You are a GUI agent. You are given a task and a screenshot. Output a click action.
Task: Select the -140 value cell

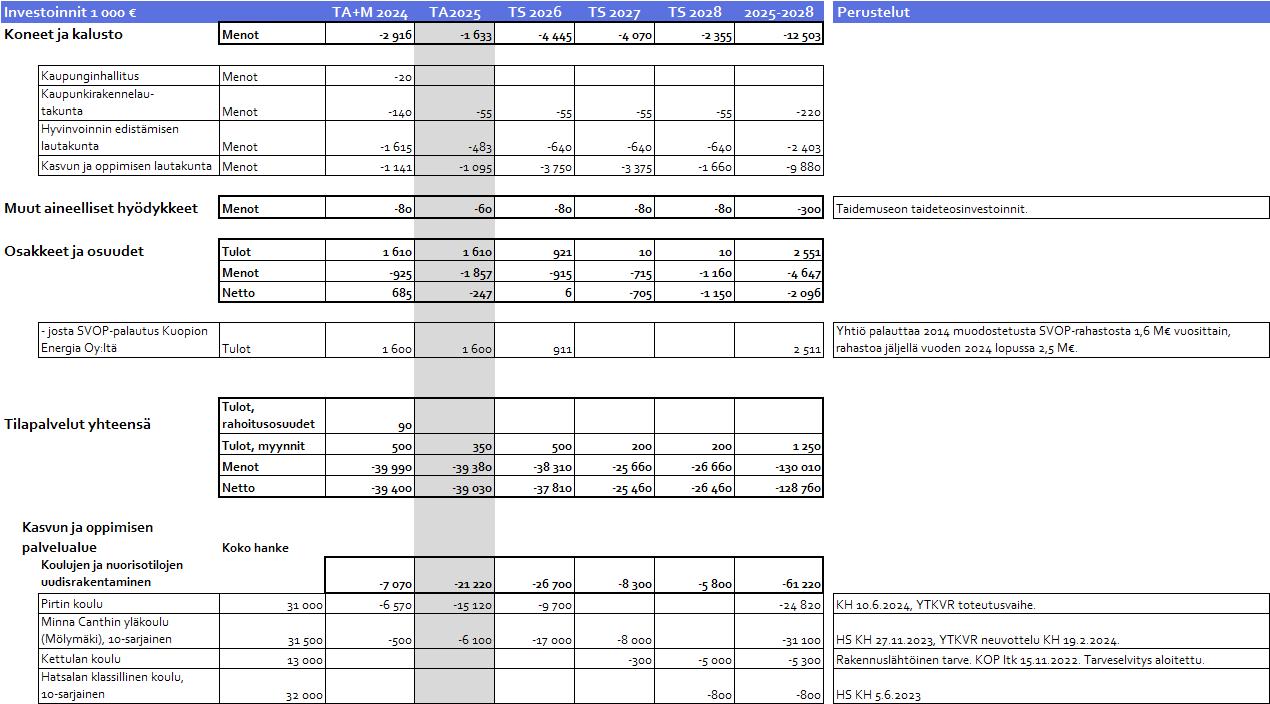pyautogui.click(x=370, y=103)
